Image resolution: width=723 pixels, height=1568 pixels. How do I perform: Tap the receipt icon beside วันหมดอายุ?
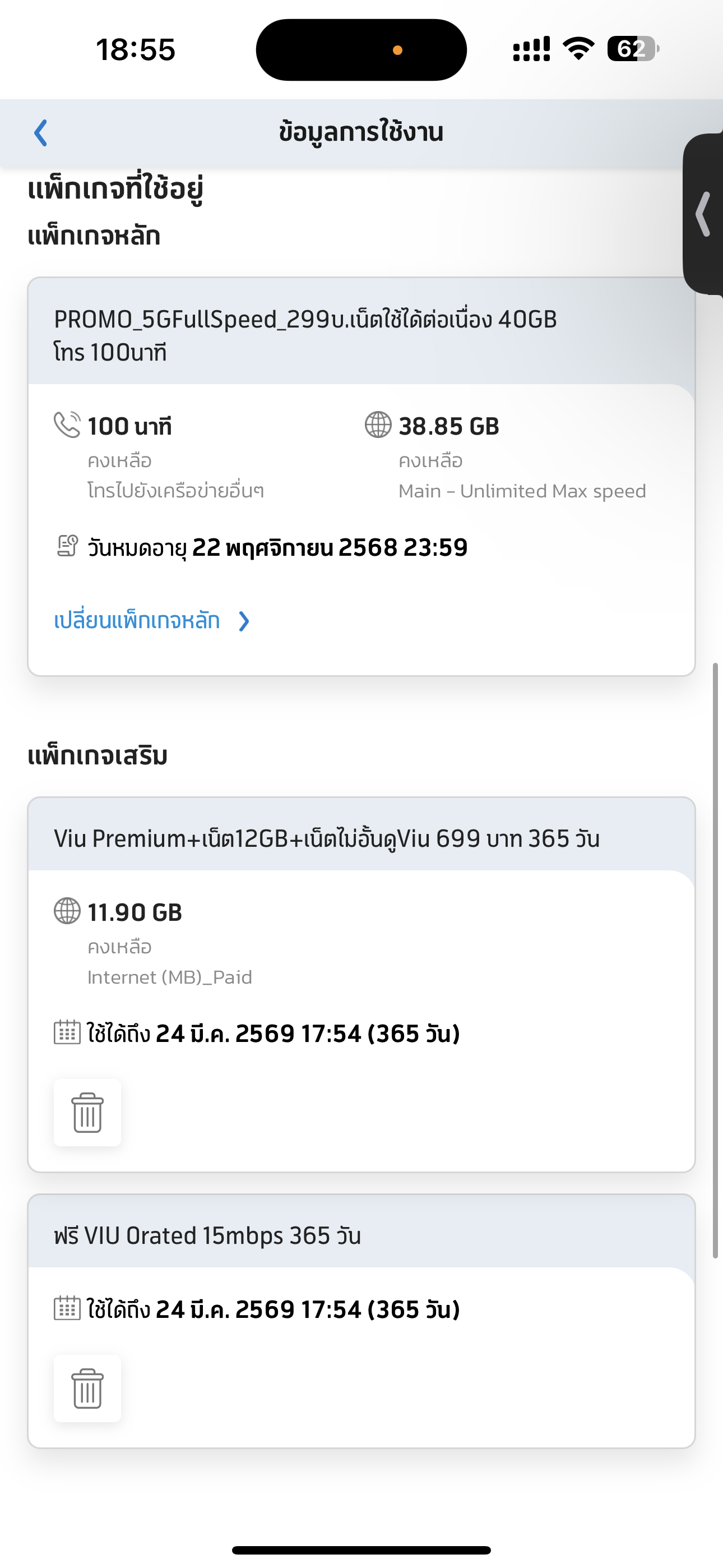click(67, 546)
